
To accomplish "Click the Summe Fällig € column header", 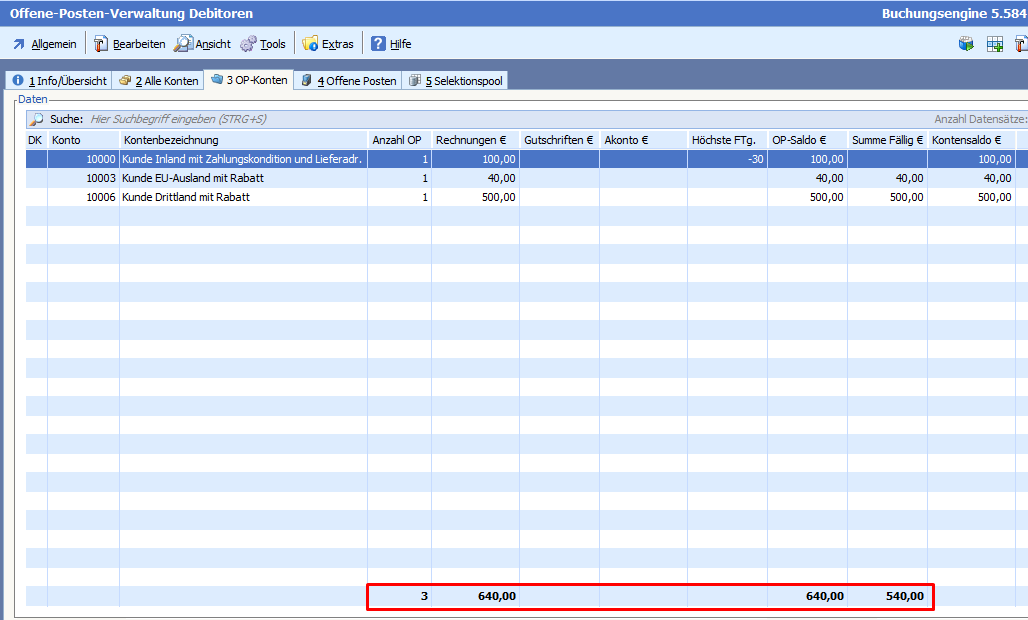I will coord(887,140).
